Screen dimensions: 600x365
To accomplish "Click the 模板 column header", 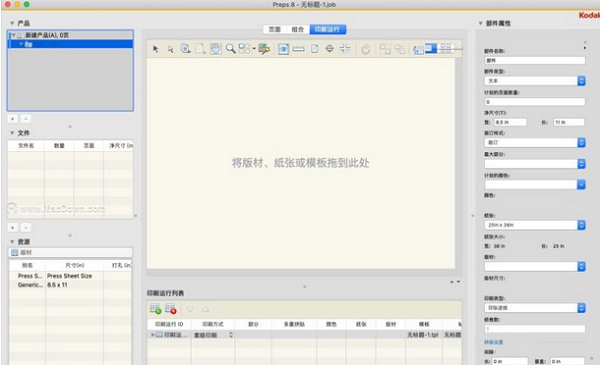I will click(x=424, y=324).
